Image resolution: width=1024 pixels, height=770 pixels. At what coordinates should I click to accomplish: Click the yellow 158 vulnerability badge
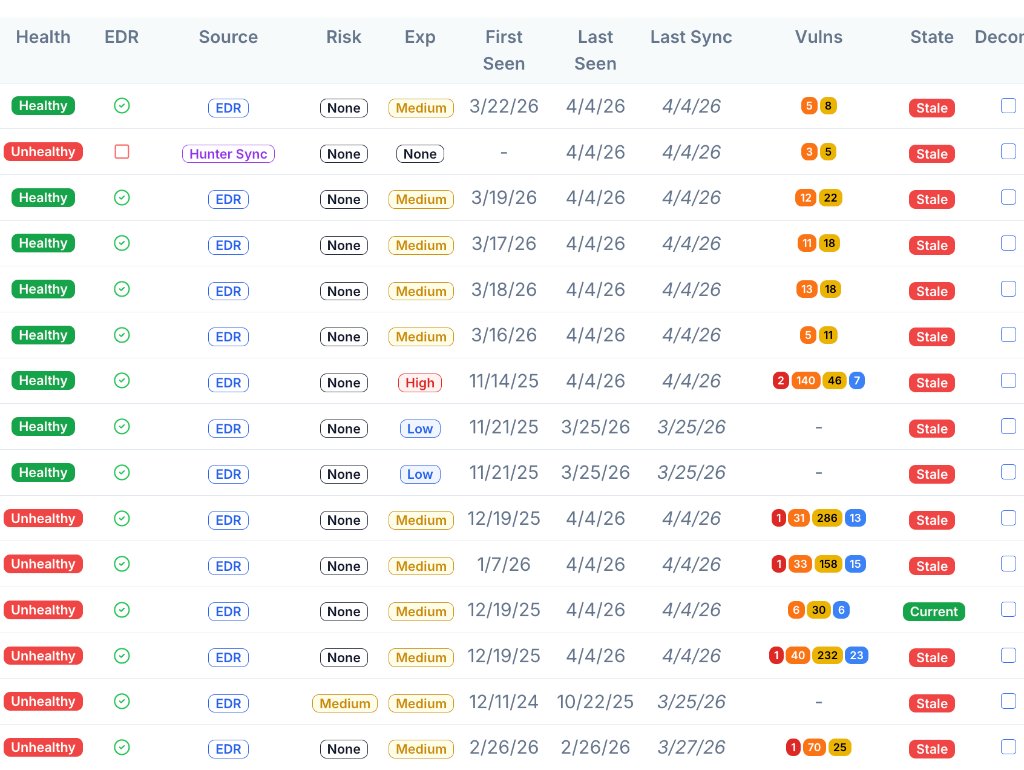pyautogui.click(x=828, y=564)
